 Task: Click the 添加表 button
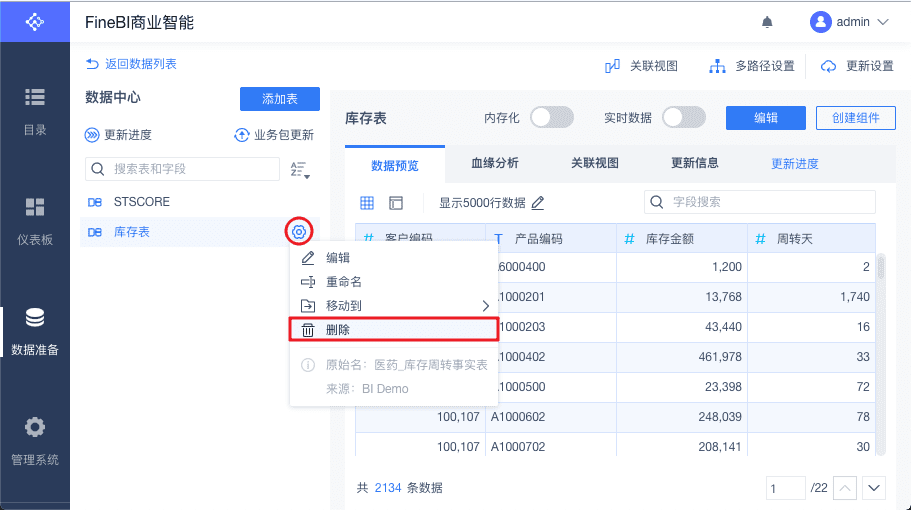click(x=279, y=99)
